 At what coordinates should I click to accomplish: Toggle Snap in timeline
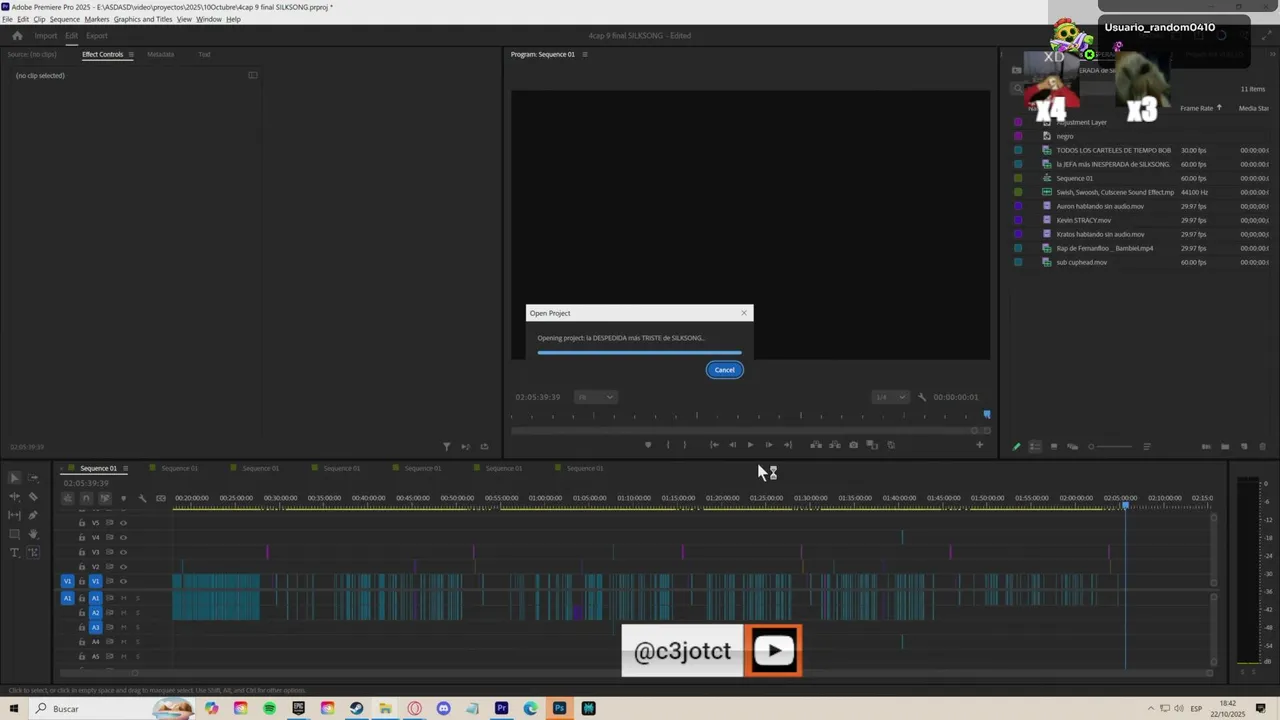pyautogui.click(x=86, y=498)
